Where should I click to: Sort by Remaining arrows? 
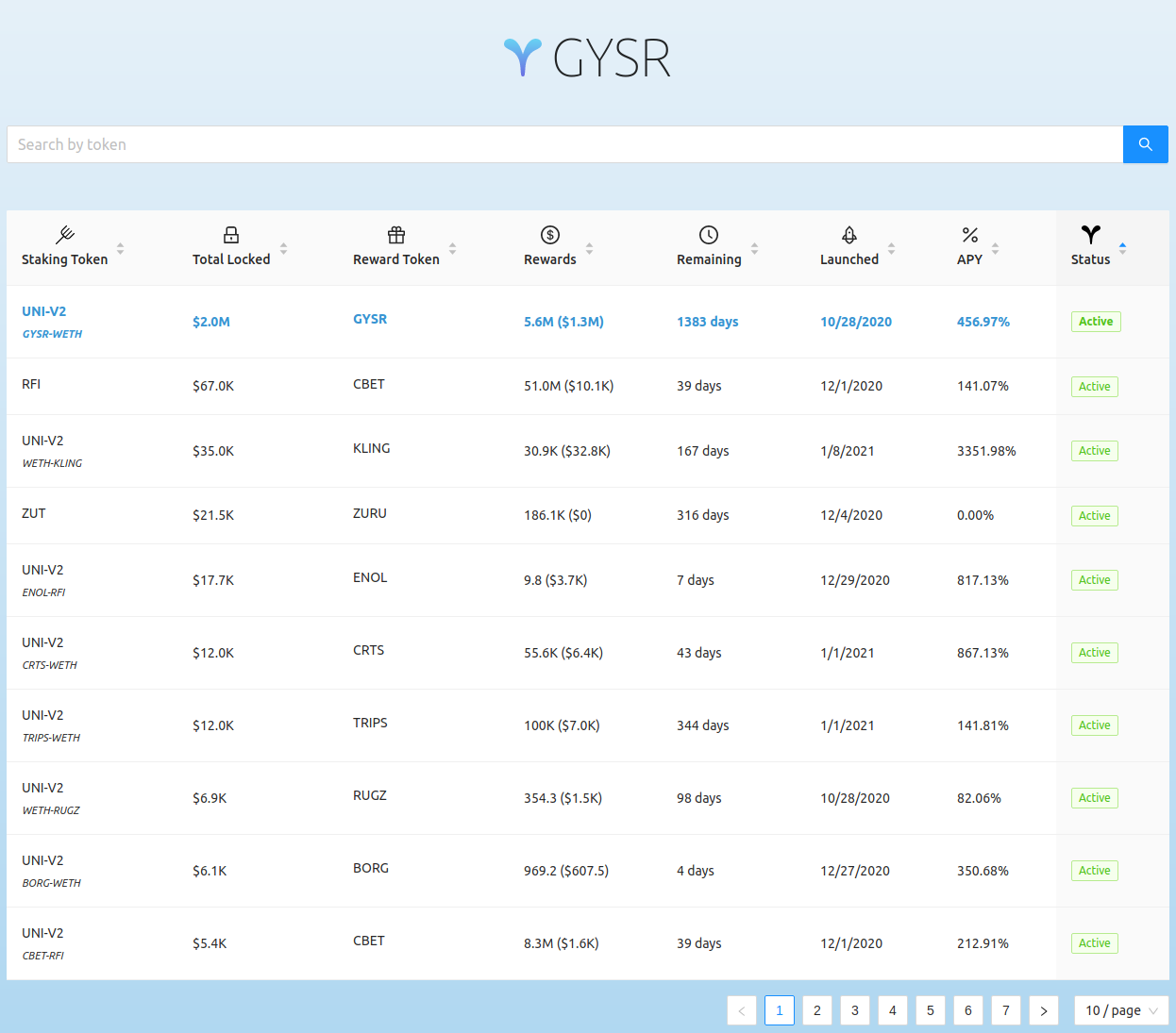pyautogui.click(x=754, y=248)
